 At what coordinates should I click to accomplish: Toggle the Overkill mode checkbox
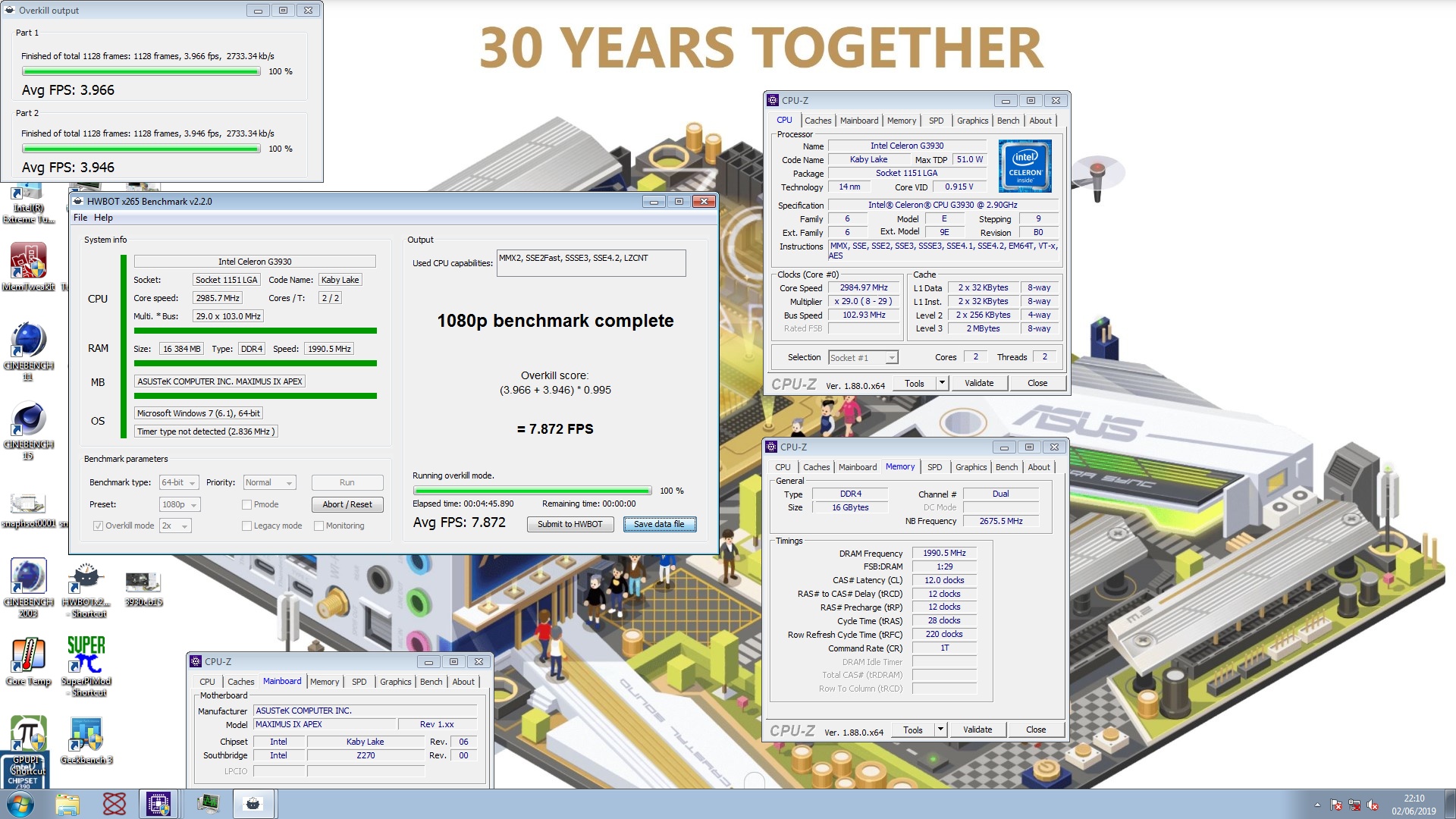pyautogui.click(x=98, y=526)
